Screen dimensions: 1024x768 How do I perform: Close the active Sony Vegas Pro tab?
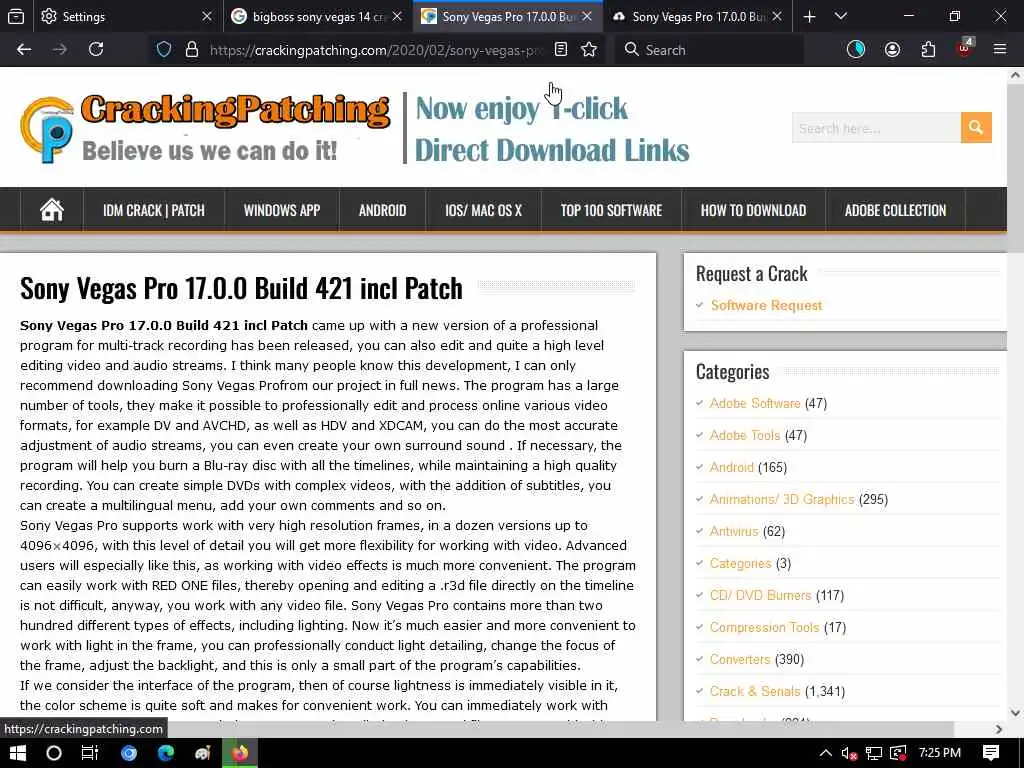587,16
